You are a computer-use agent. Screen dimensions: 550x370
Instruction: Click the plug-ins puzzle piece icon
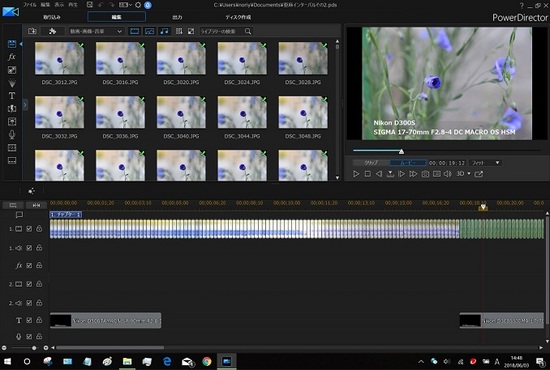[53, 31]
